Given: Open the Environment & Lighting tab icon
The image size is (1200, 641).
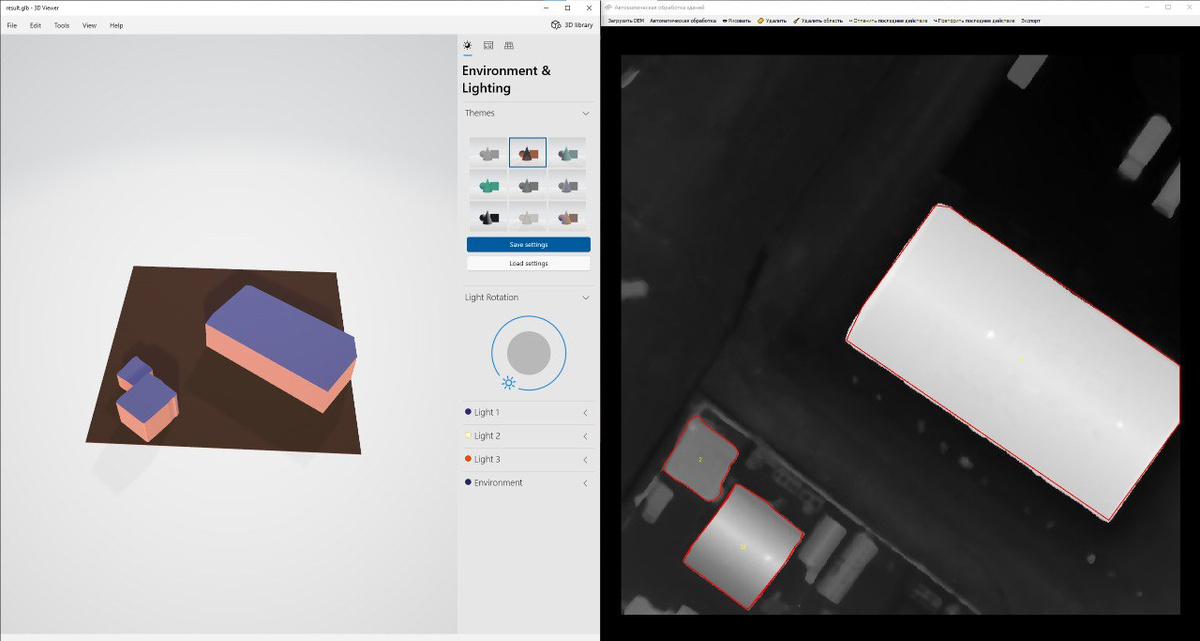Looking at the screenshot, I should click(467, 45).
